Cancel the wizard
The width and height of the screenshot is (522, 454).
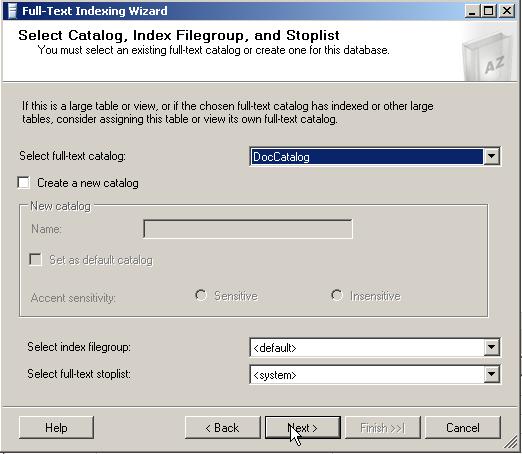point(463,428)
